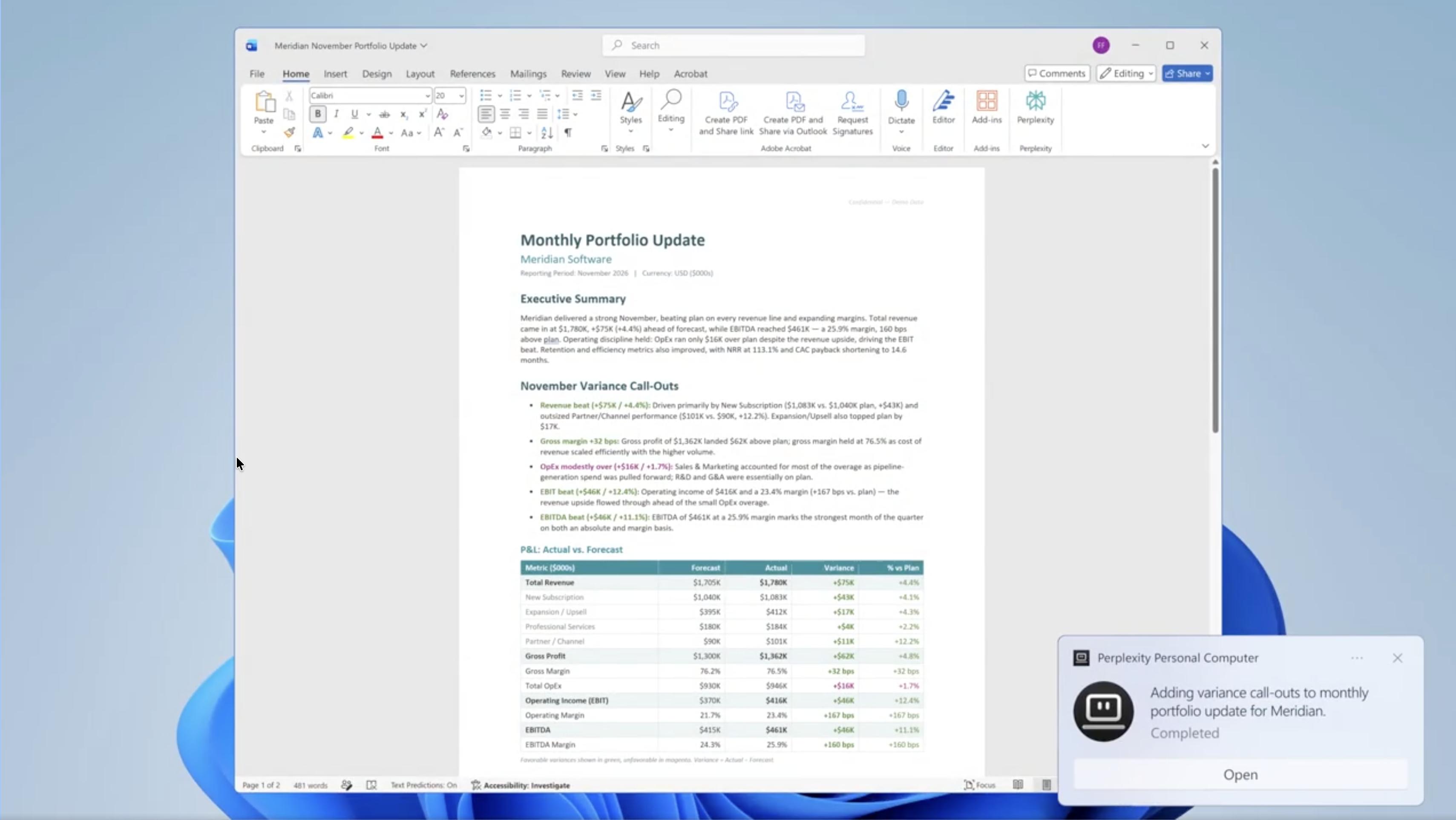The image size is (1456, 820).
Task: Click Open in the Perplexity notification
Action: click(1240, 775)
